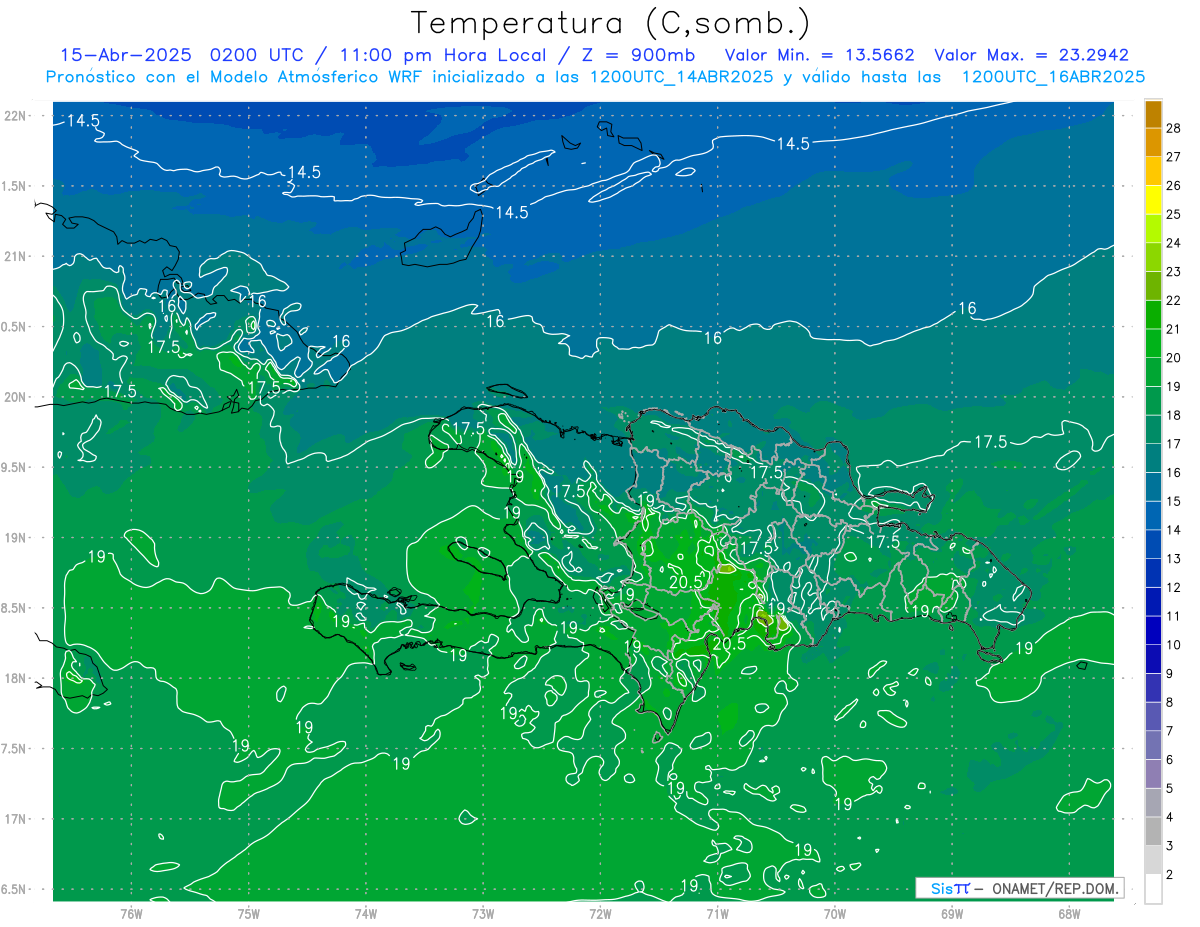The height and width of the screenshot is (927, 1200).
Task: Click the "72W" longitude axis label
Action: pos(600,913)
